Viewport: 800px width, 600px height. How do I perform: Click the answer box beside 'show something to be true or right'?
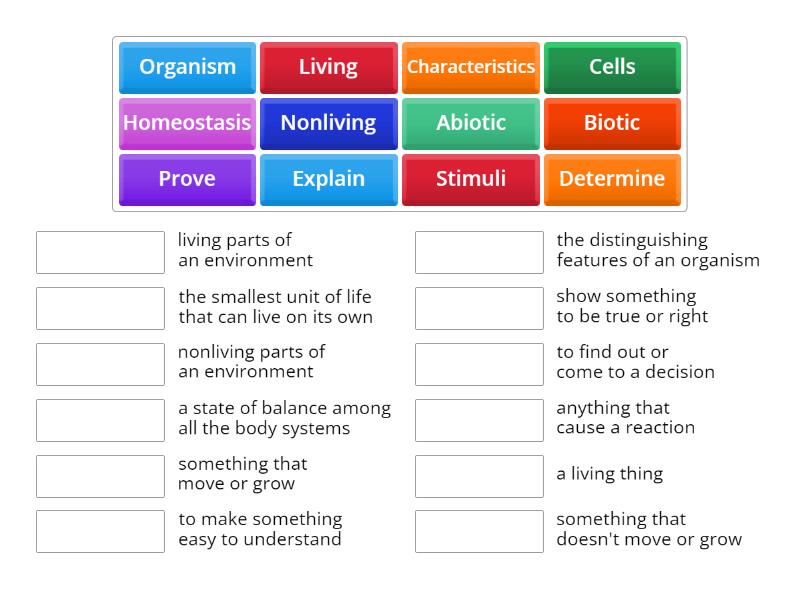479,308
